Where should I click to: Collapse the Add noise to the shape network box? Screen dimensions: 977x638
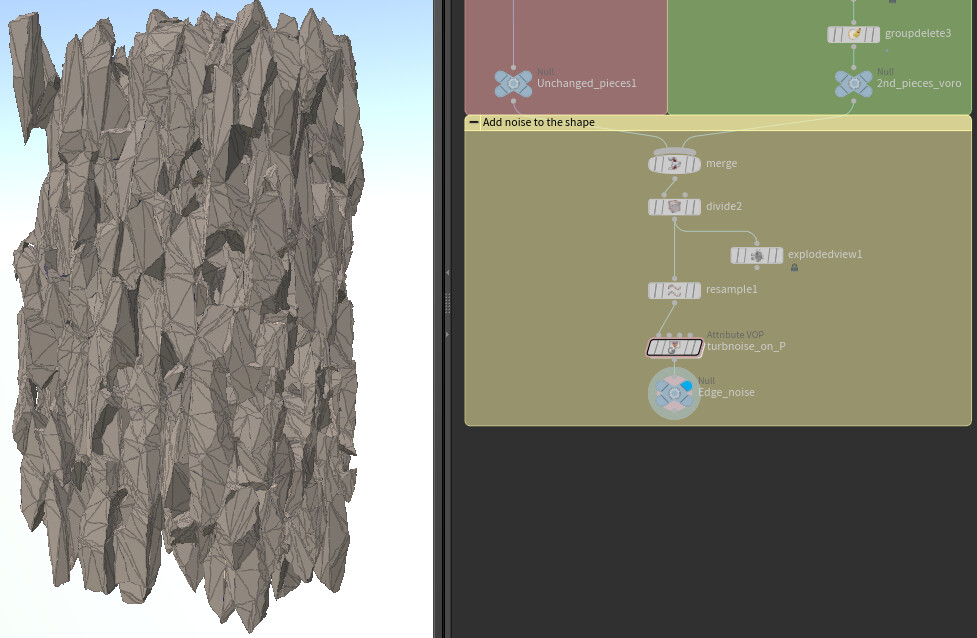pos(473,122)
